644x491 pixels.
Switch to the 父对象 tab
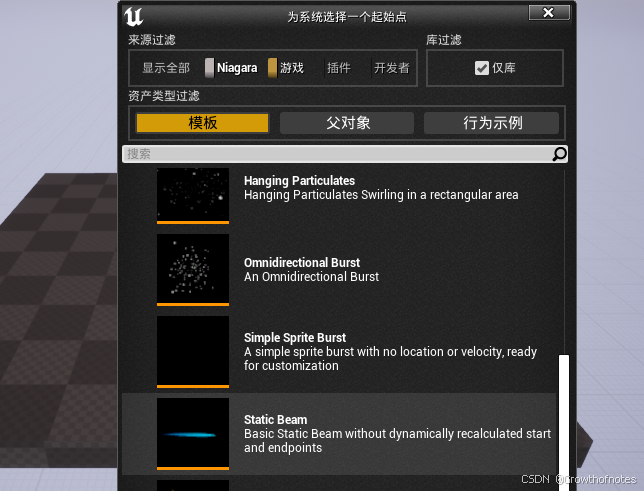(x=347, y=123)
